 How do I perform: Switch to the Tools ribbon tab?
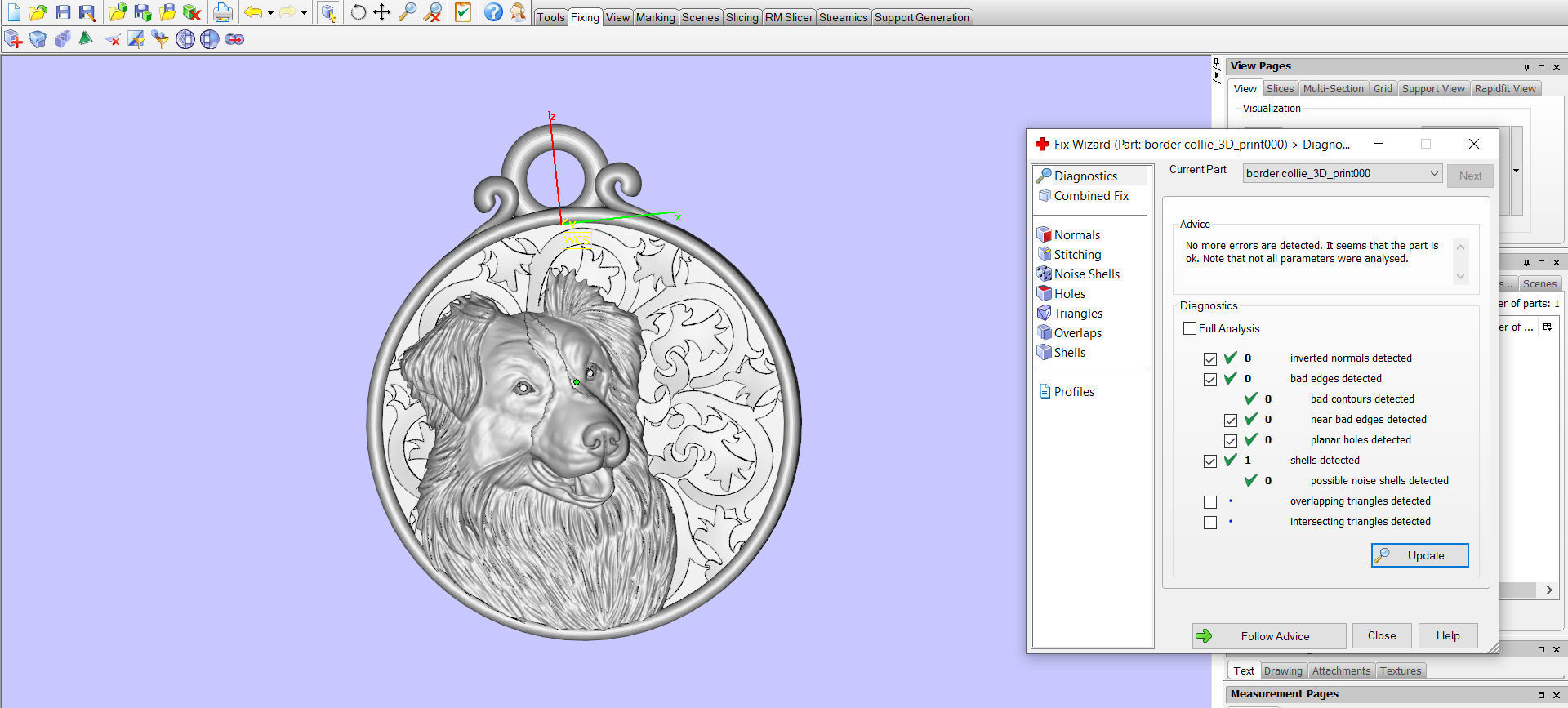click(x=550, y=17)
